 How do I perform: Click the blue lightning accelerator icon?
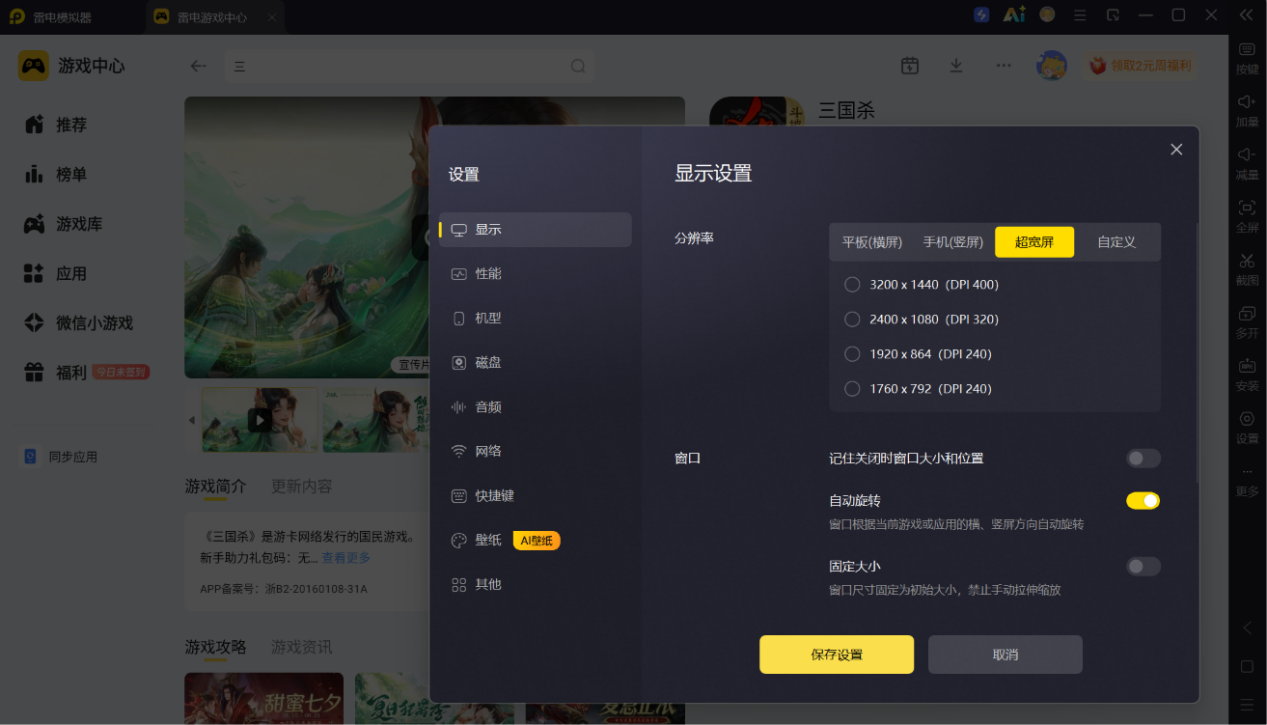982,15
